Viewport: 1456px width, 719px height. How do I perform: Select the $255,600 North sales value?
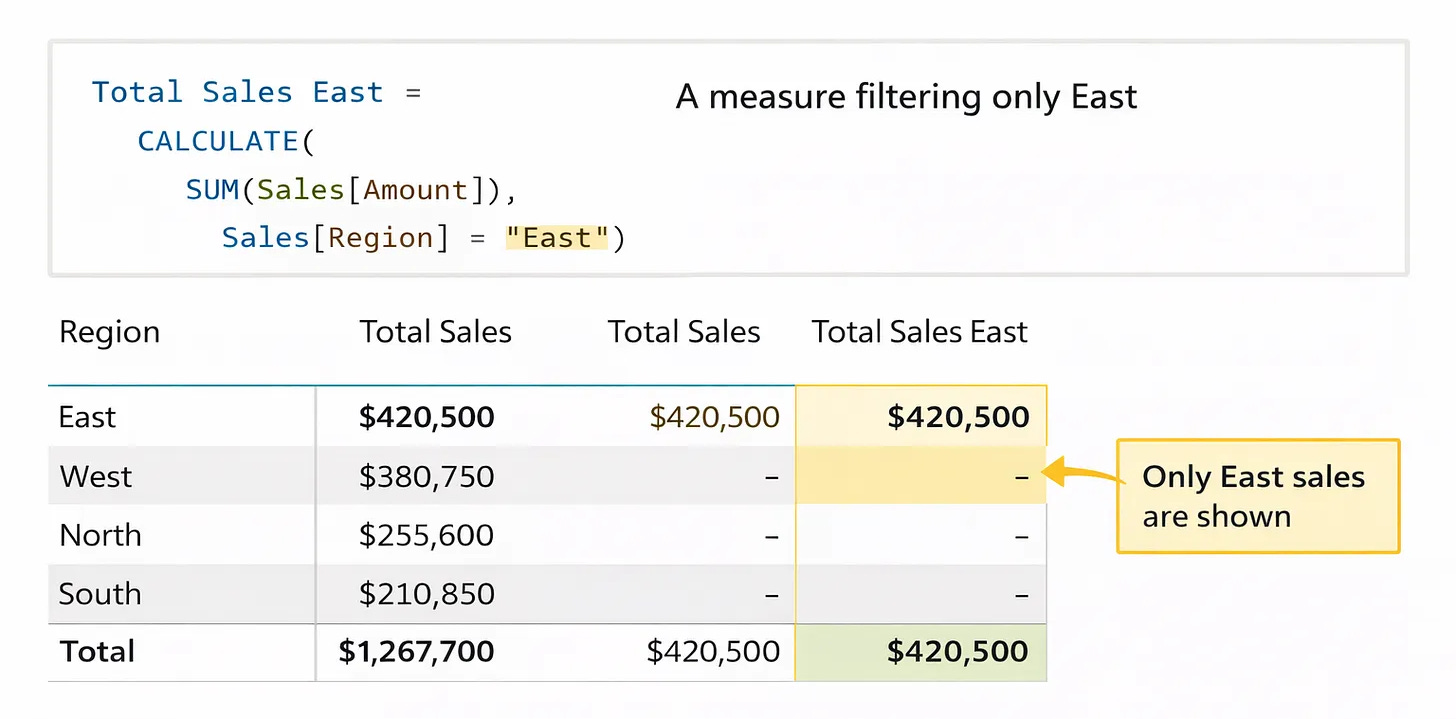427,535
